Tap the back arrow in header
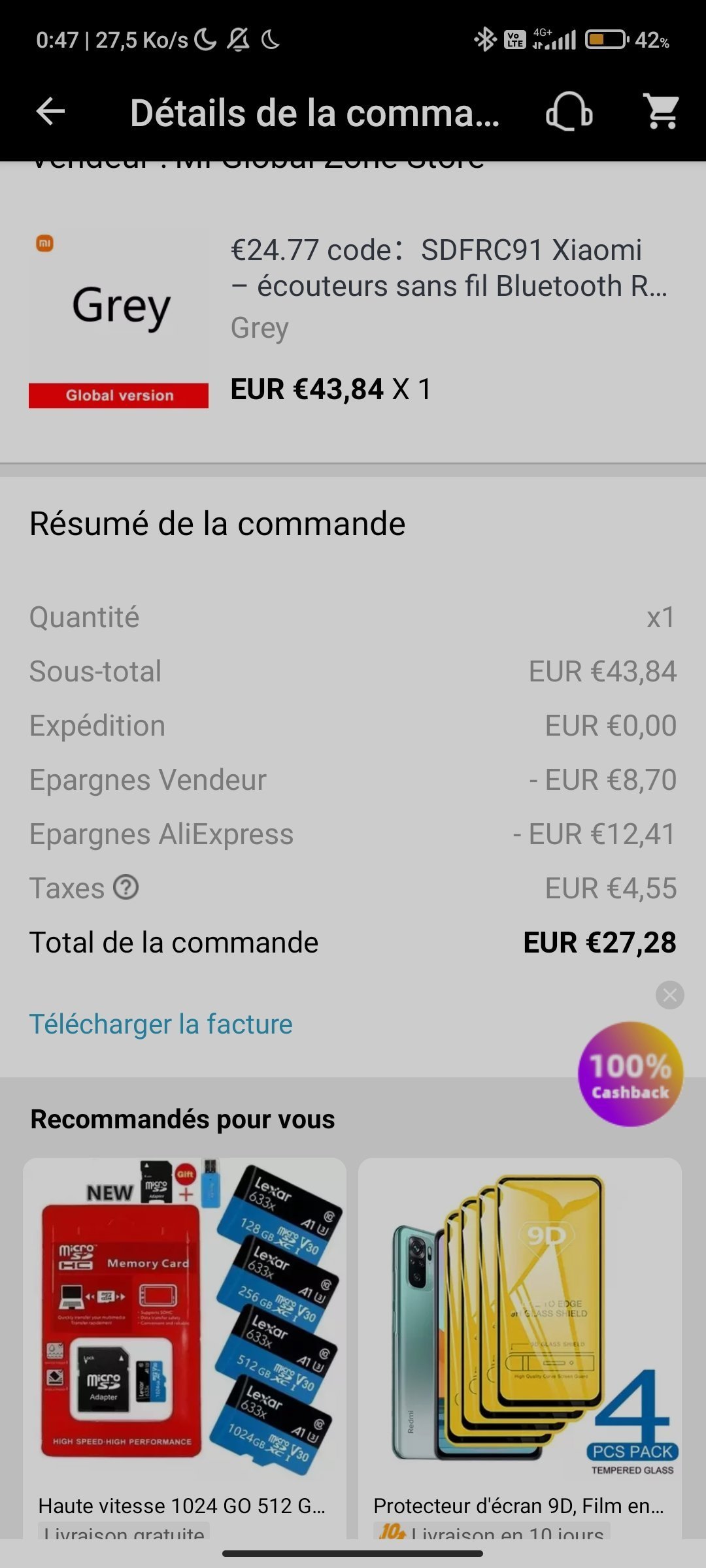This screenshot has width=706, height=1568. [x=50, y=112]
